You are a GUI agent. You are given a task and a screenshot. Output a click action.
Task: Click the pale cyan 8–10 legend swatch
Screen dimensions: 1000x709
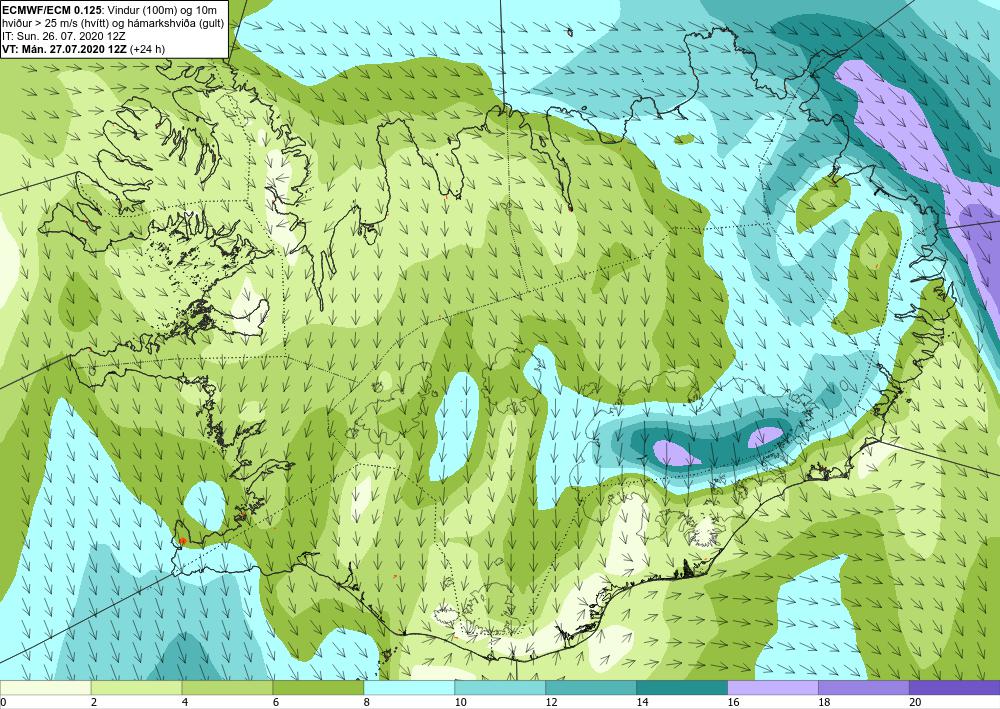tap(409, 687)
